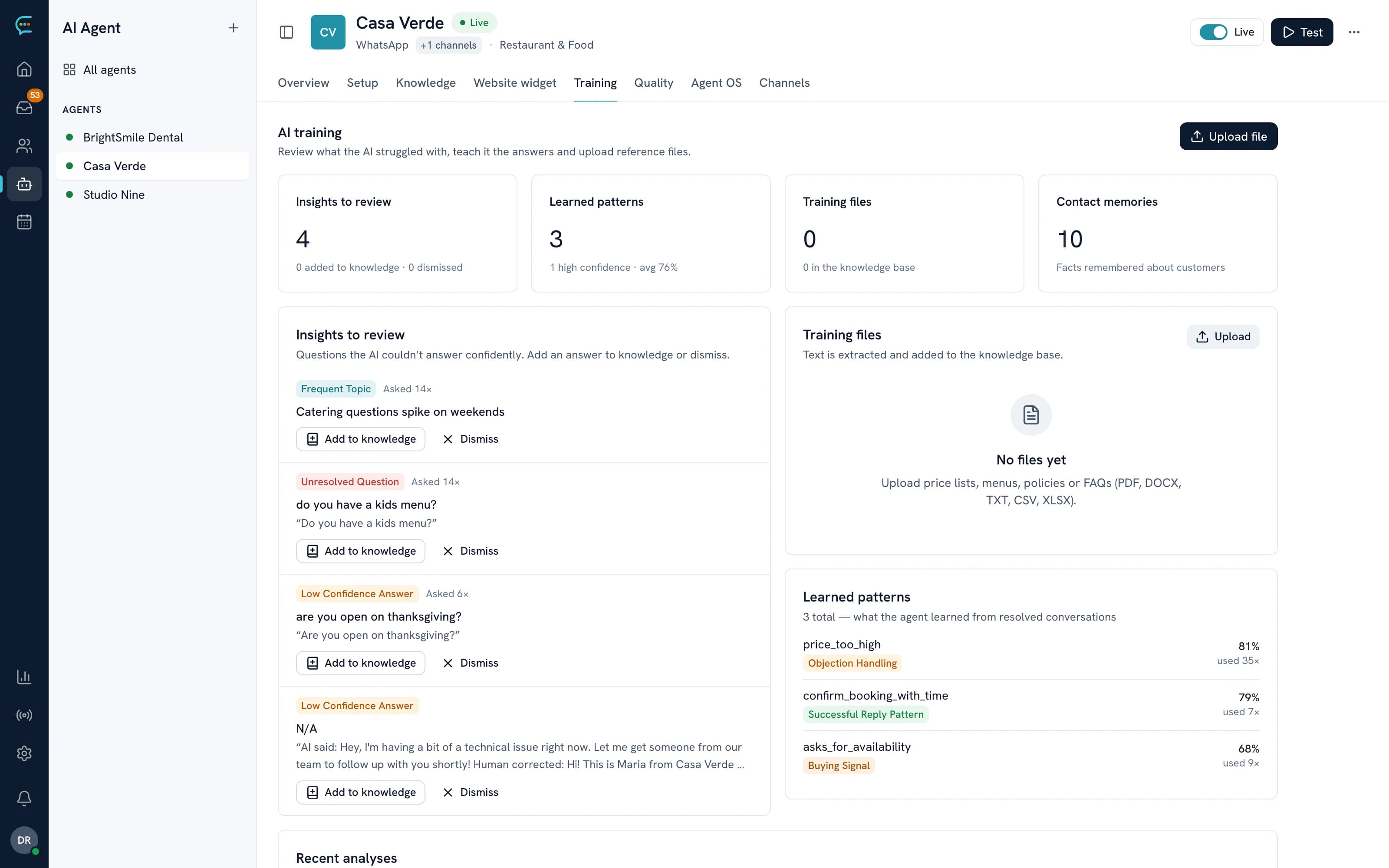Select the AI agent robot icon

point(24,184)
